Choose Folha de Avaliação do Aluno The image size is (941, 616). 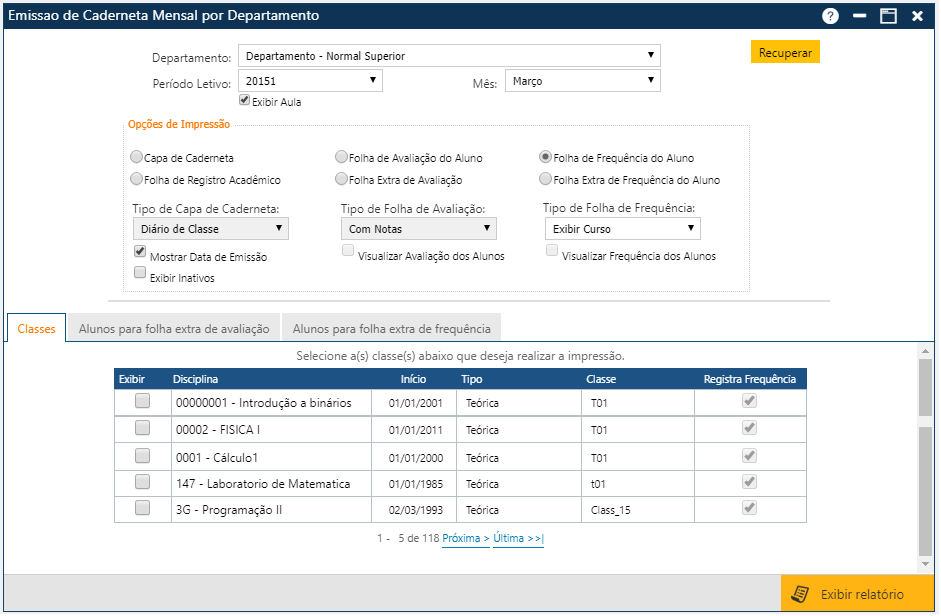(341, 157)
